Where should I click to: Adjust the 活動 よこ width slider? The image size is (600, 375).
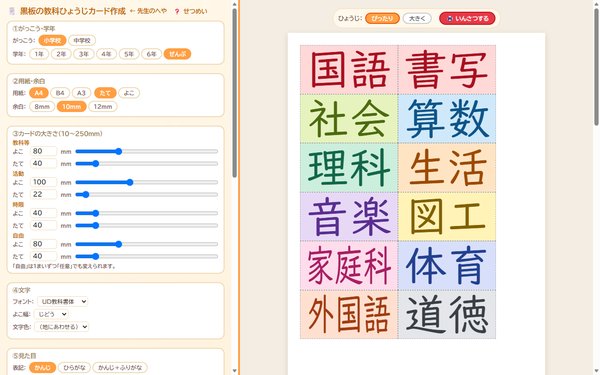[x=147, y=183]
